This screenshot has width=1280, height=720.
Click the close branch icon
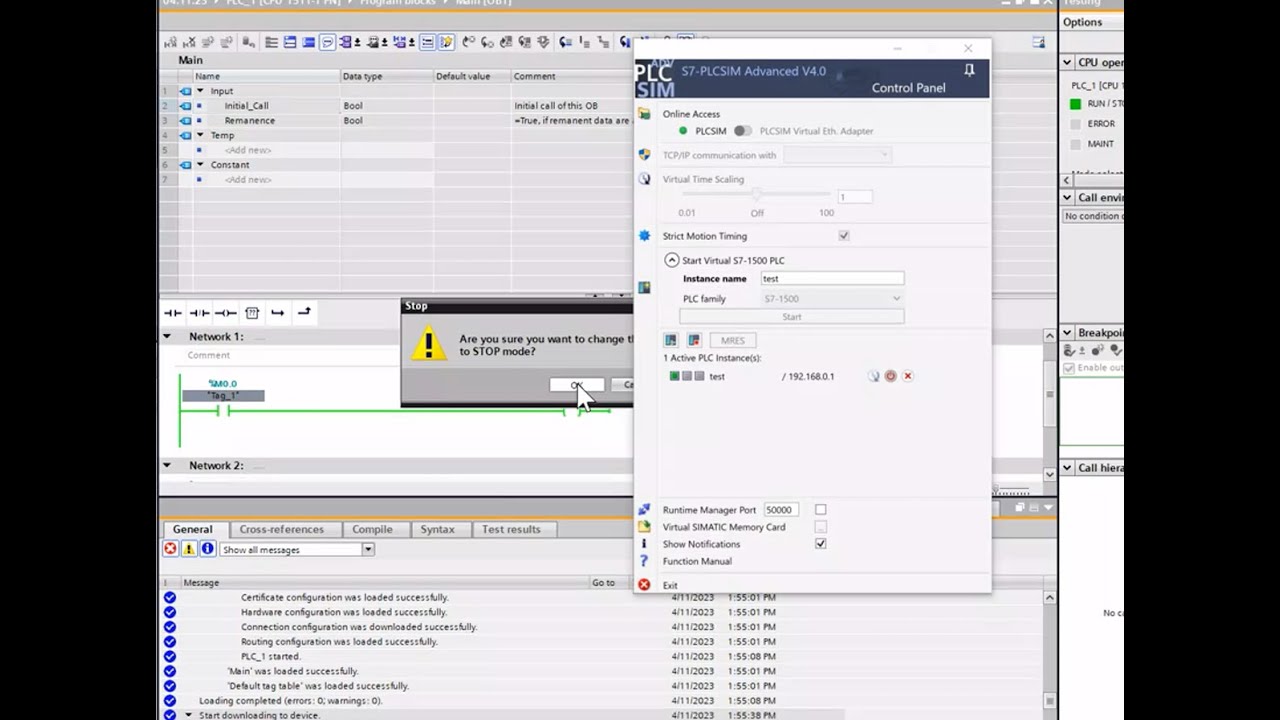(304, 312)
